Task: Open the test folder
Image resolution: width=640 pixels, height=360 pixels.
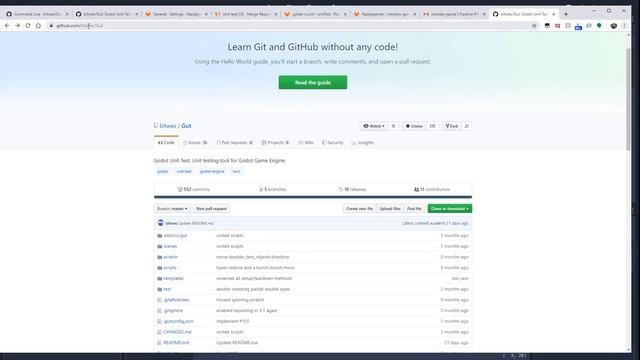Action: [167, 289]
